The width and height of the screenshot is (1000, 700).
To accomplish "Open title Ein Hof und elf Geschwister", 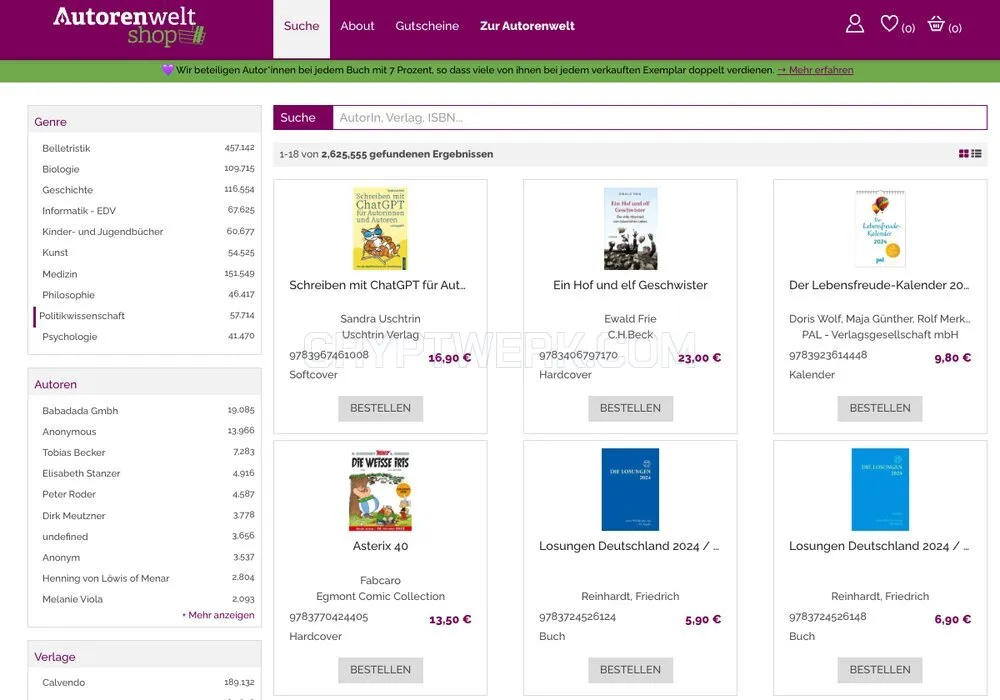I will [630, 285].
